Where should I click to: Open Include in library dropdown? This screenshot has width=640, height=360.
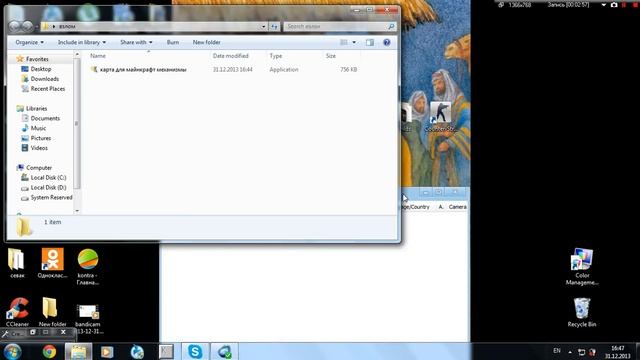(x=82, y=42)
